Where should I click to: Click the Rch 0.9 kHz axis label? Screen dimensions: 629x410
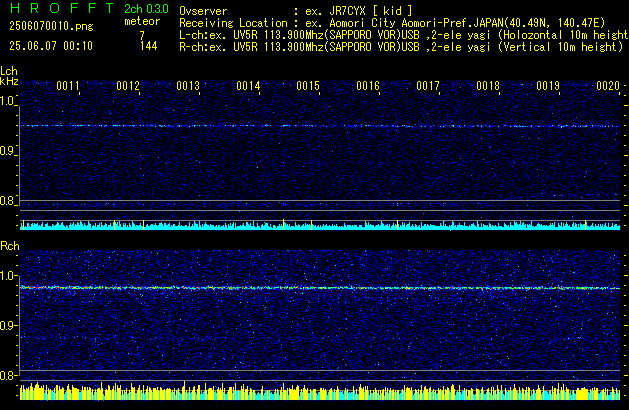[7, 325]
